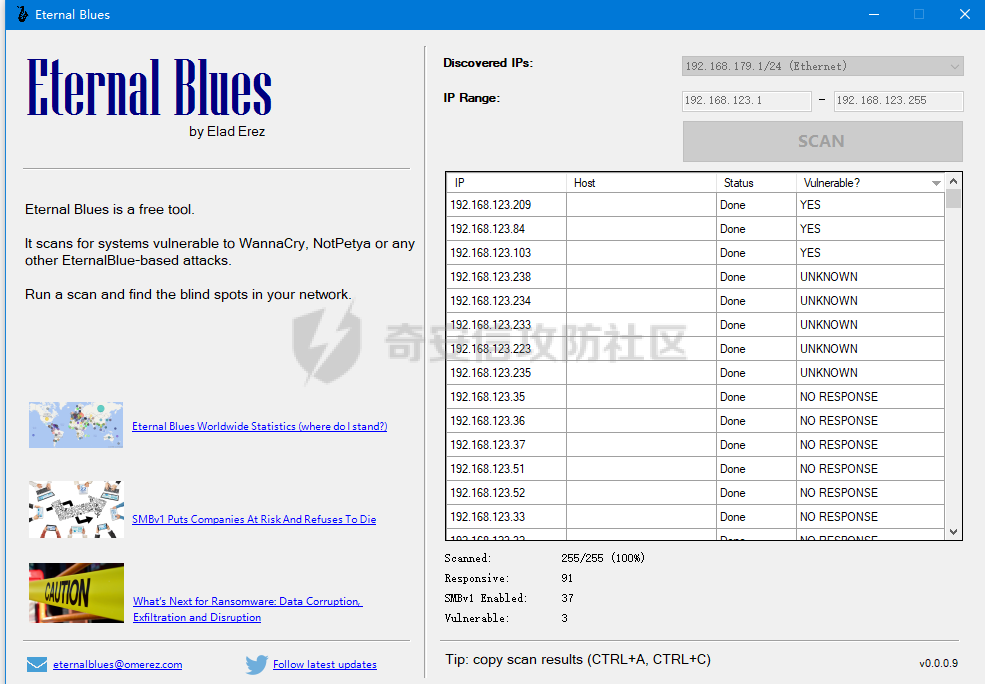Select row with IP 192.168.123.35
The height and width of the screenshot is (684, 985).
pyautogui.click(x=695, y=397)
